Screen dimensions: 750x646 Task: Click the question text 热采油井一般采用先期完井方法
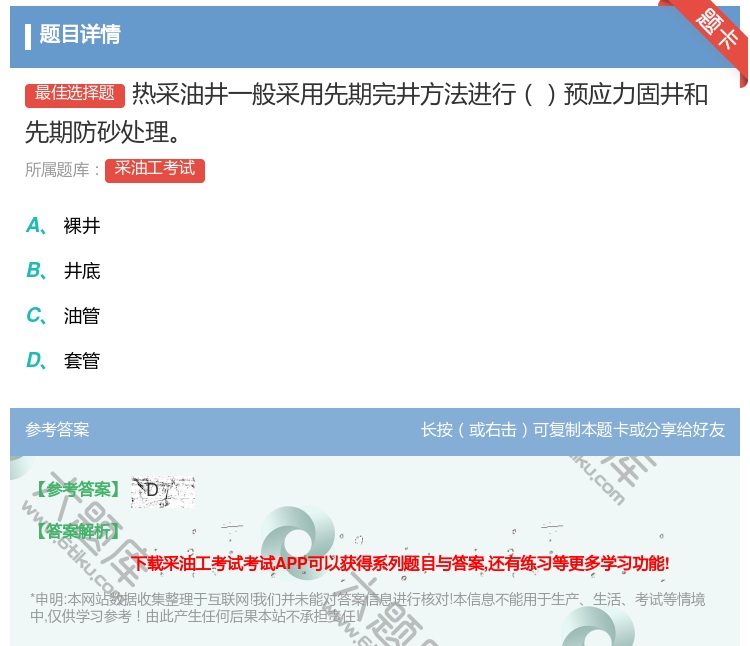[x=366, y=113]
